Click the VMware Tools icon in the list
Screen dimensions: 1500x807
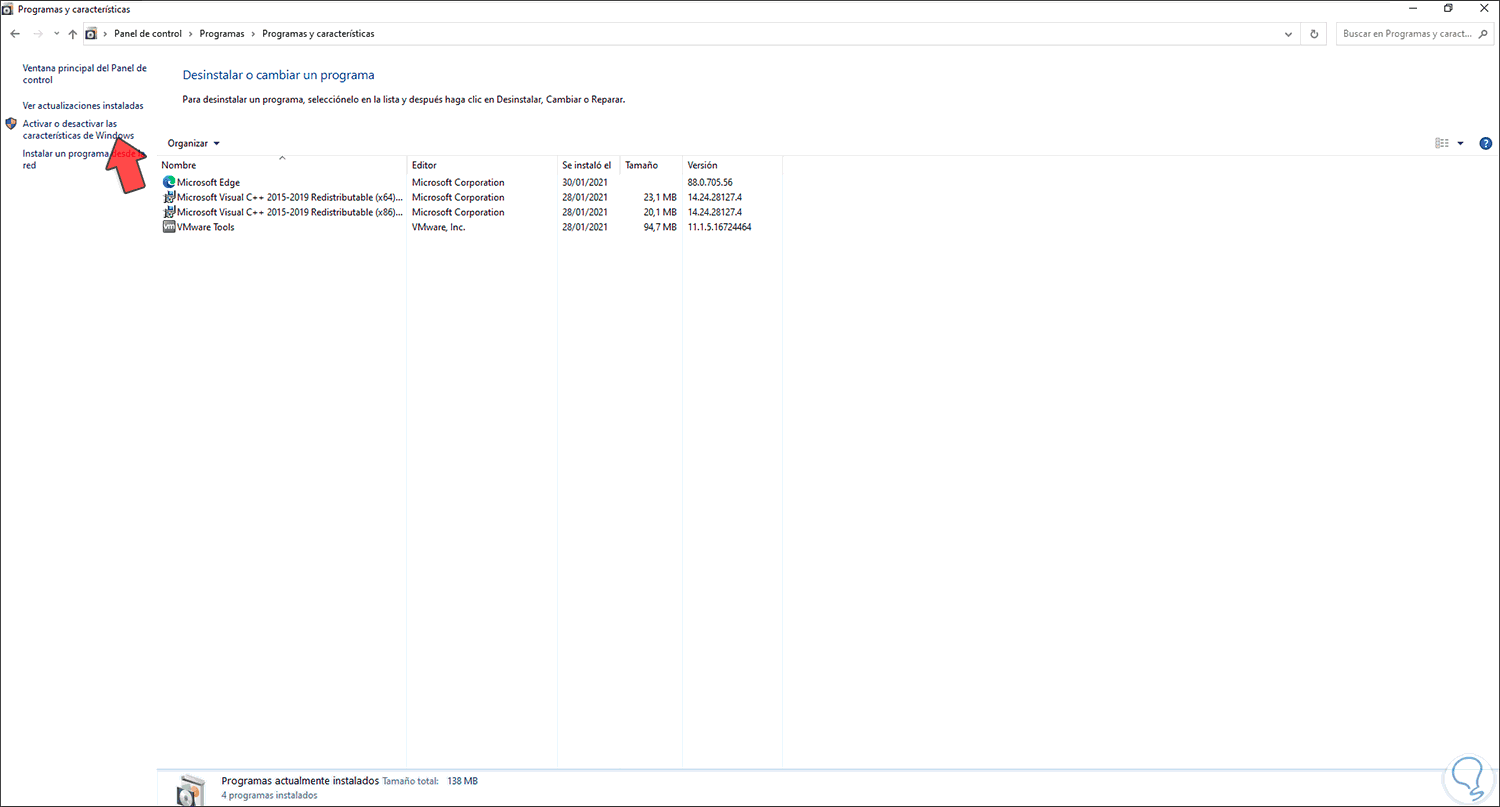(168, 227)
